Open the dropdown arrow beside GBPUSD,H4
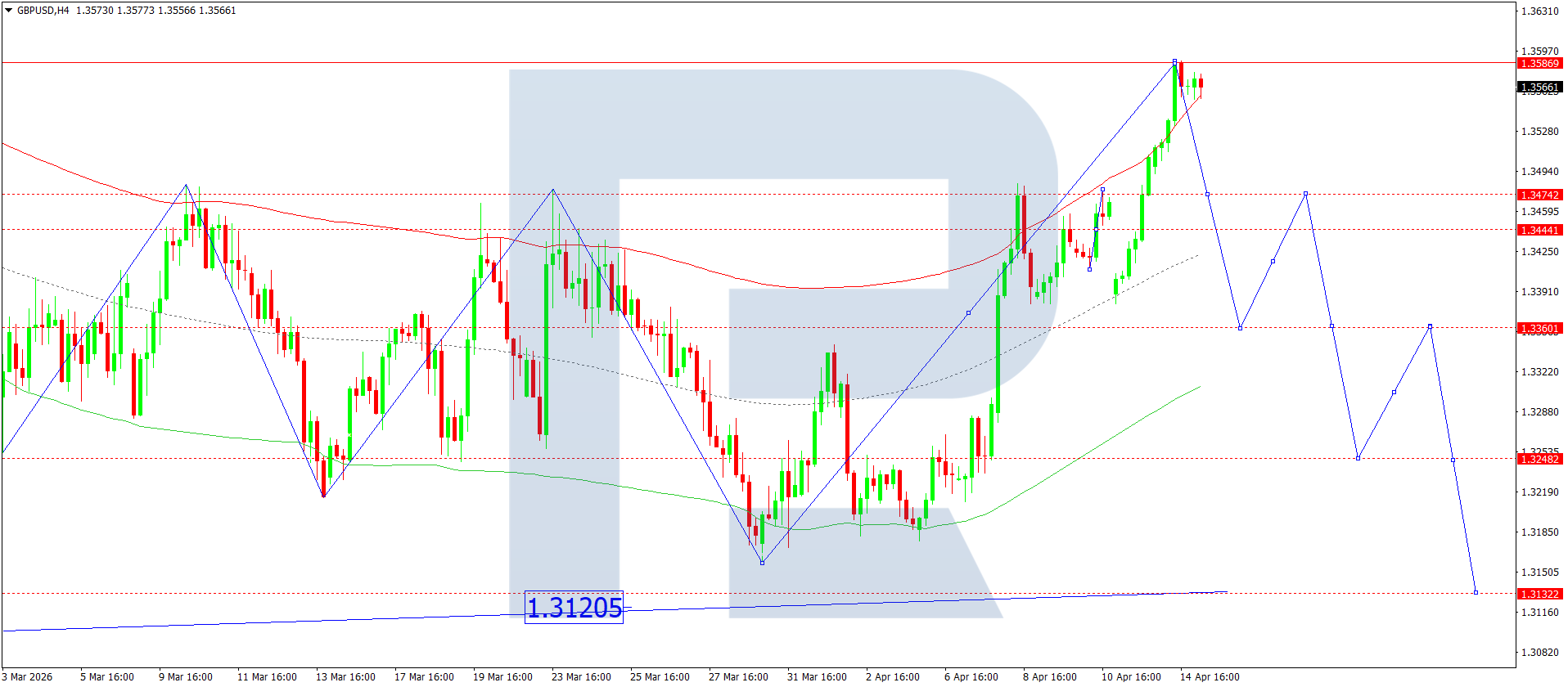Image resolution: width=1568 pixels, height=687 pixels. 8,11
